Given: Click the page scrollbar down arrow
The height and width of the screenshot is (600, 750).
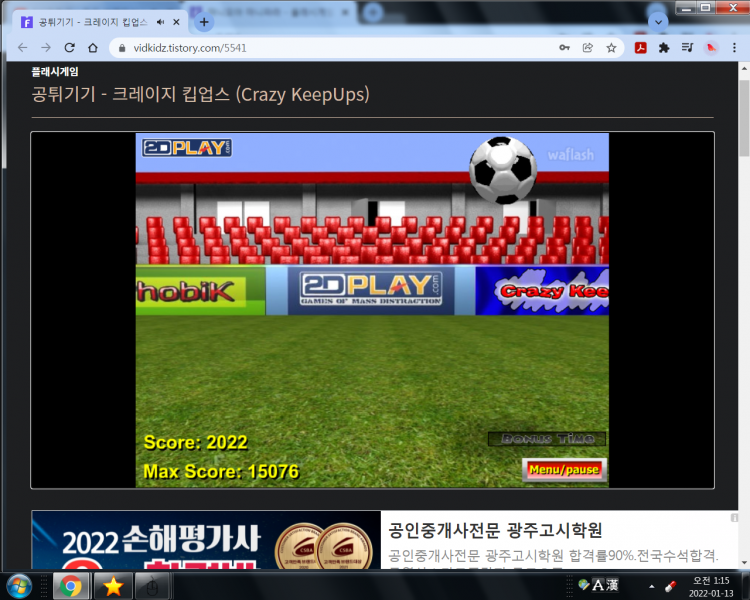Looking at the screenshot, I should (744, 563).
